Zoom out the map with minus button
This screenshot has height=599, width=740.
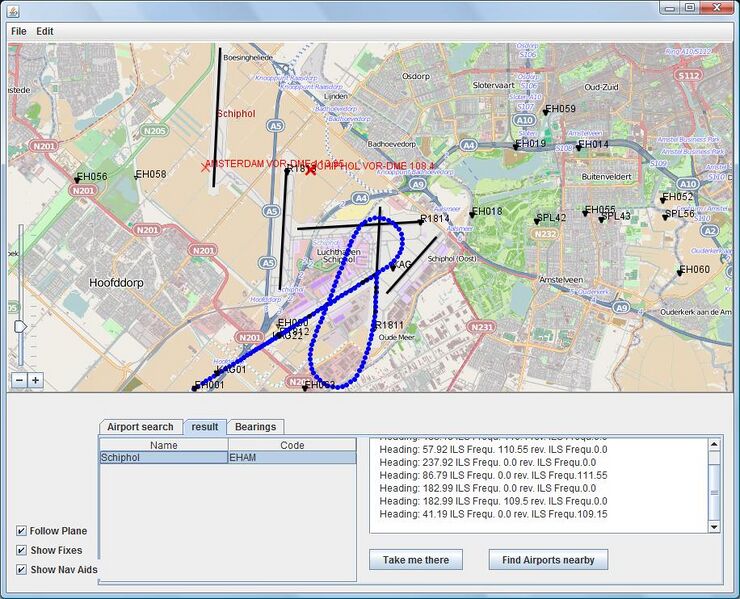pyautogui.click(x=19, y=380)
